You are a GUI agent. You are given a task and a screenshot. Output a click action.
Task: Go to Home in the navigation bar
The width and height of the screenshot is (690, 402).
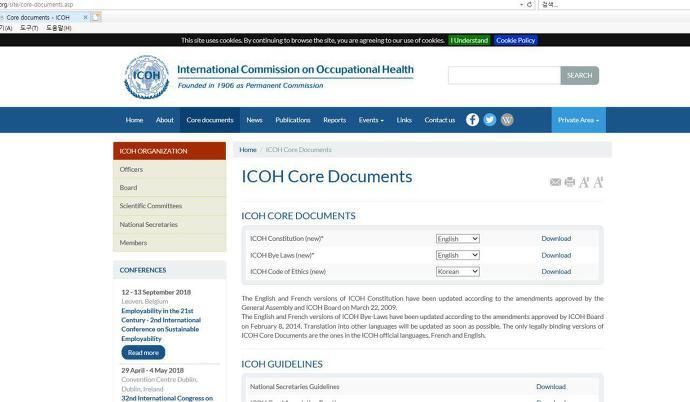tap(134, 120)
